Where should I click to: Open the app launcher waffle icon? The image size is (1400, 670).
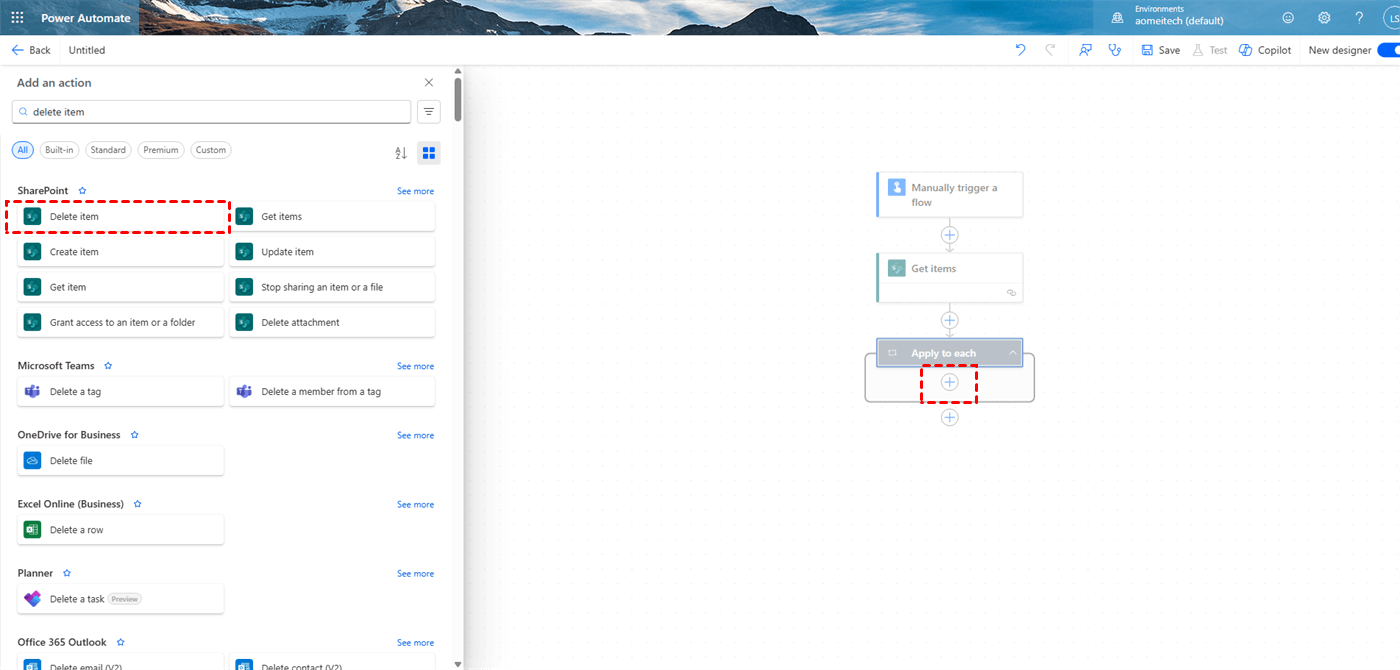pos(17,18)
